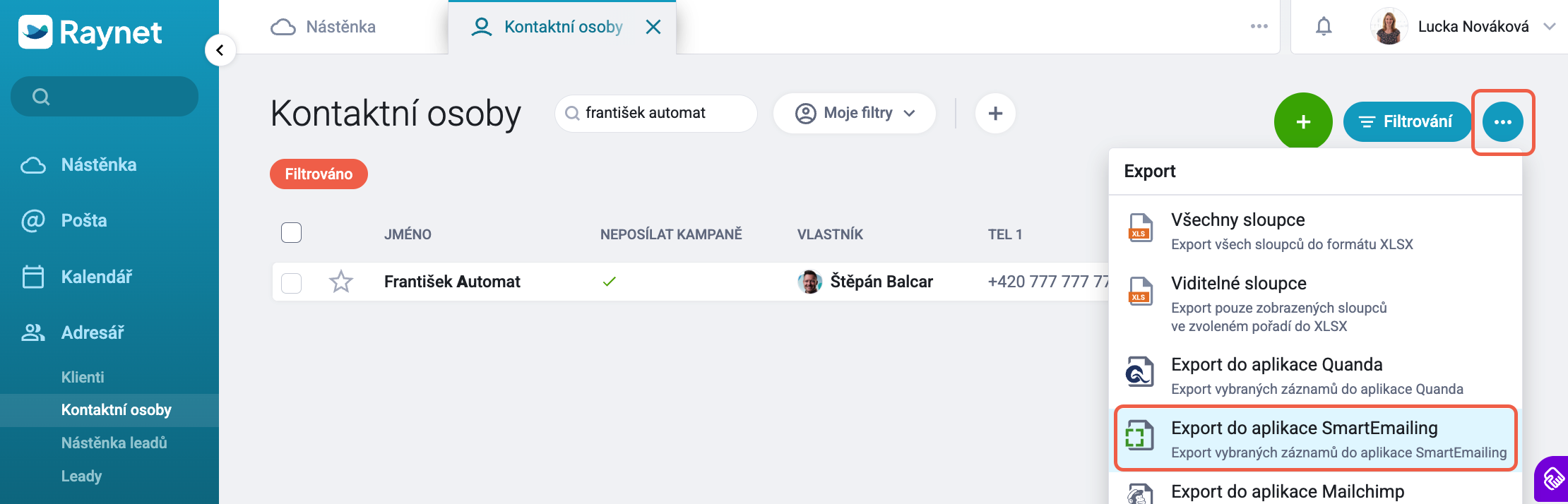Click the green add-record plus button
The image size is (1568, 504).
pyautogui.click(x=1303, y=121)
